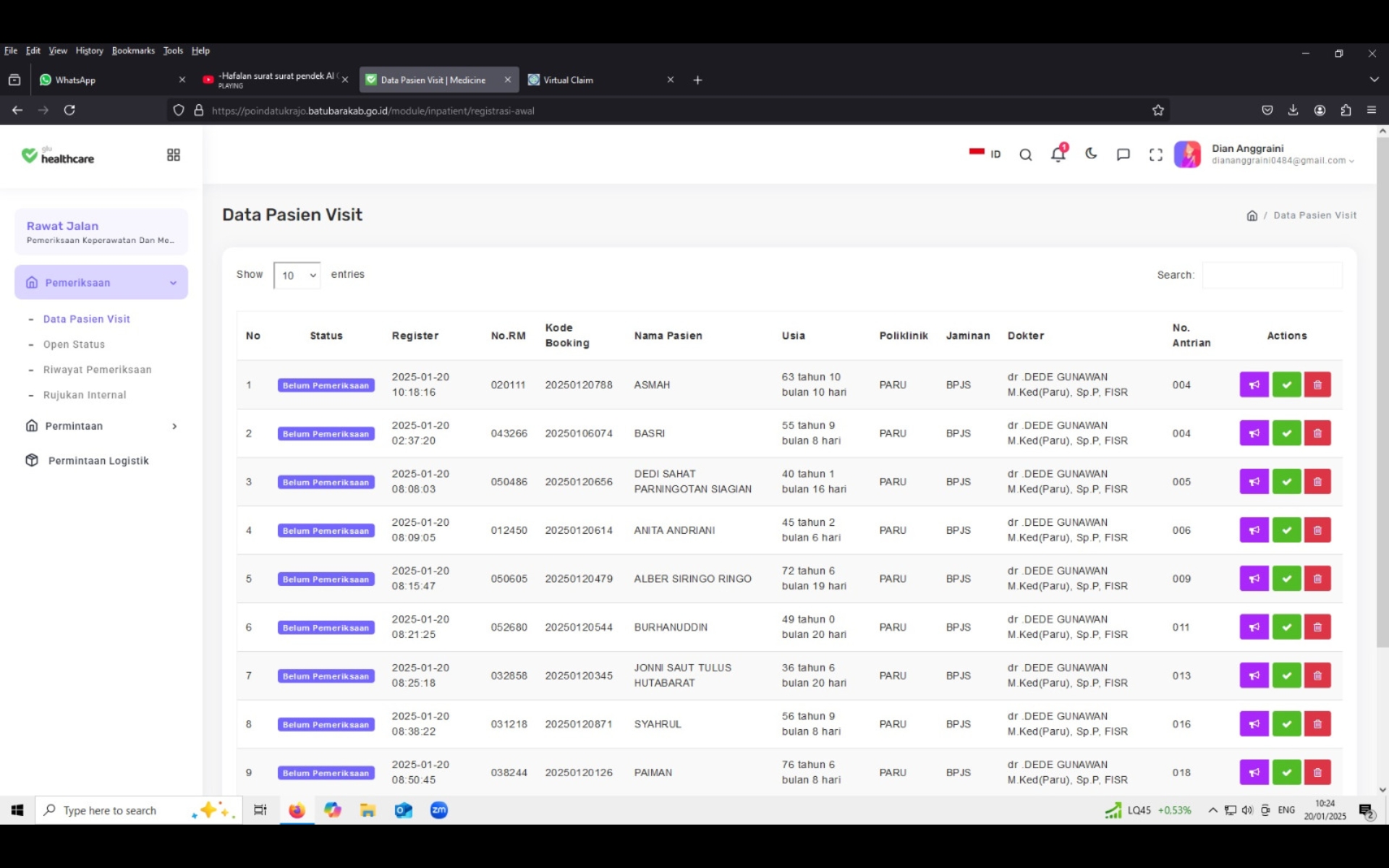The height and width of the screenshot is (868, 1389).
Task: Click the healthcare logo
Action: [58, 155]
